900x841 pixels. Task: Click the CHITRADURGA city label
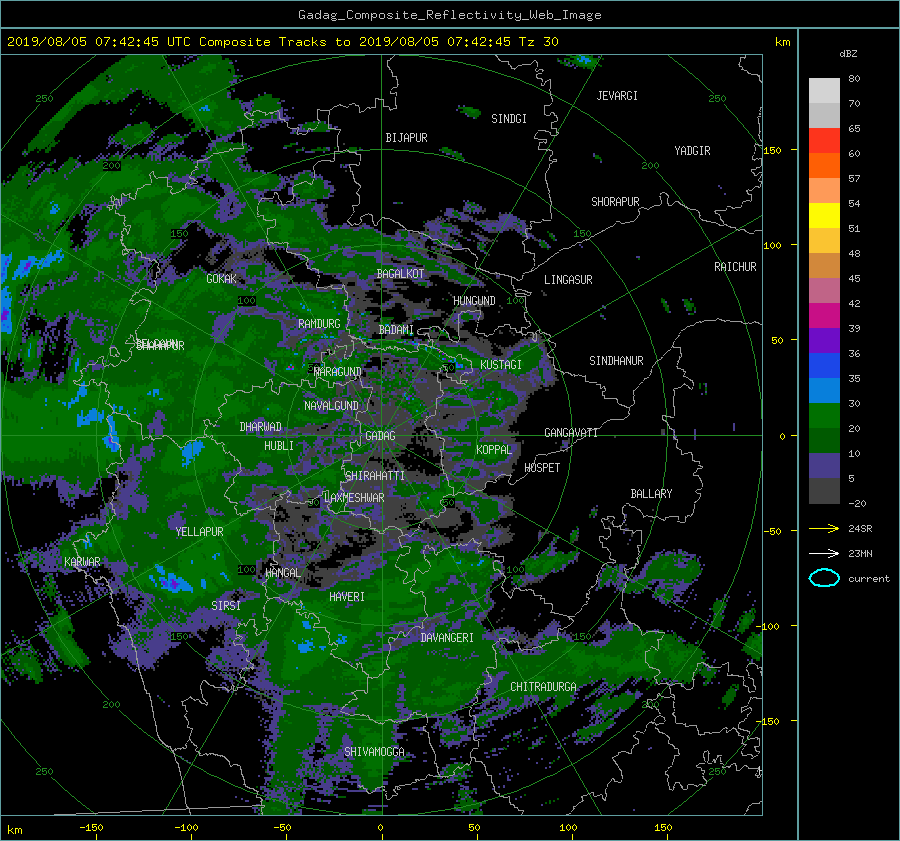point(543,687)
